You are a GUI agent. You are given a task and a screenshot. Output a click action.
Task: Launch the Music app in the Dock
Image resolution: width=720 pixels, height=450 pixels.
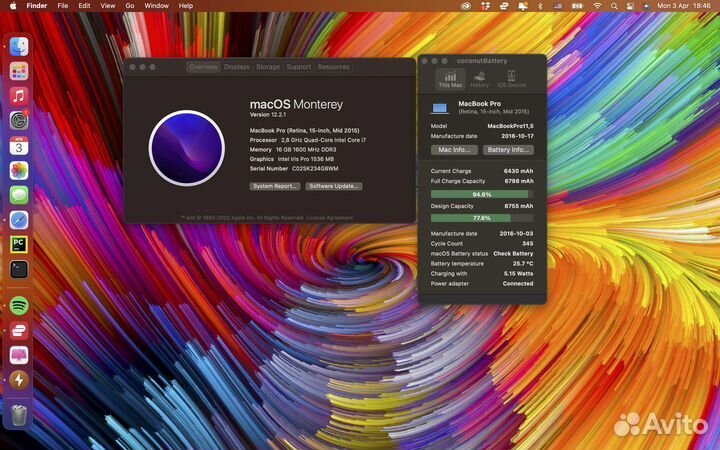pyautogui.click(x=19, y=96)
